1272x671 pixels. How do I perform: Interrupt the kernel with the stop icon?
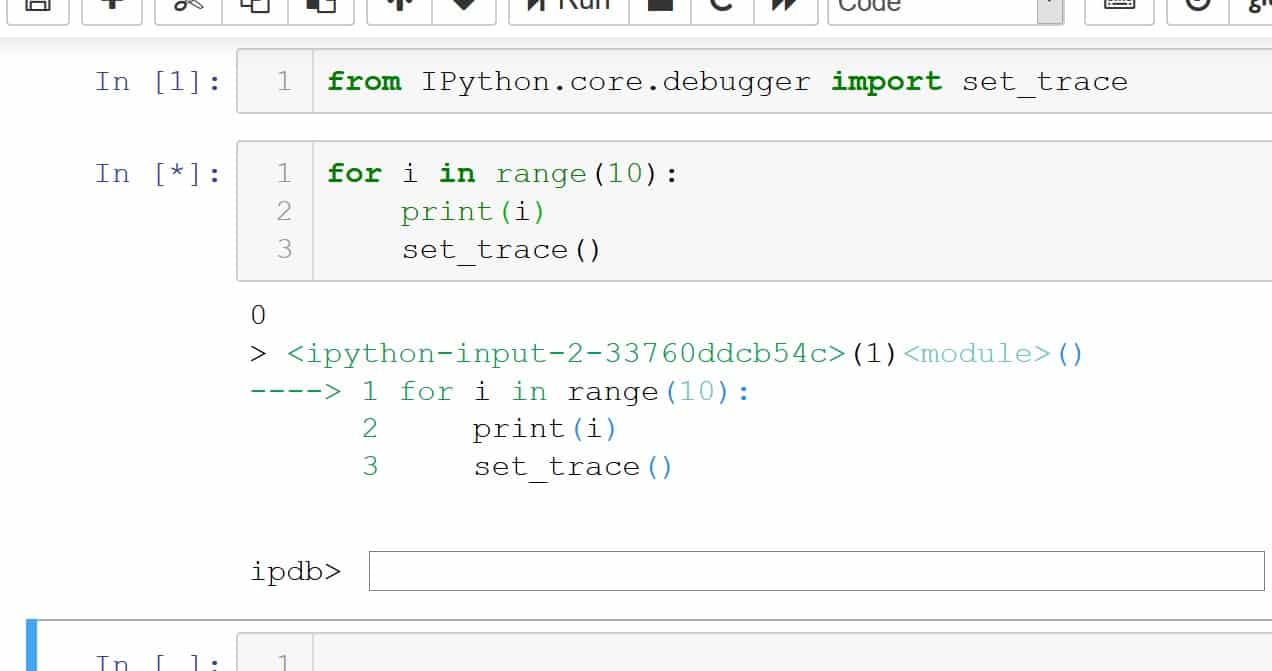(x=660, y=6)
